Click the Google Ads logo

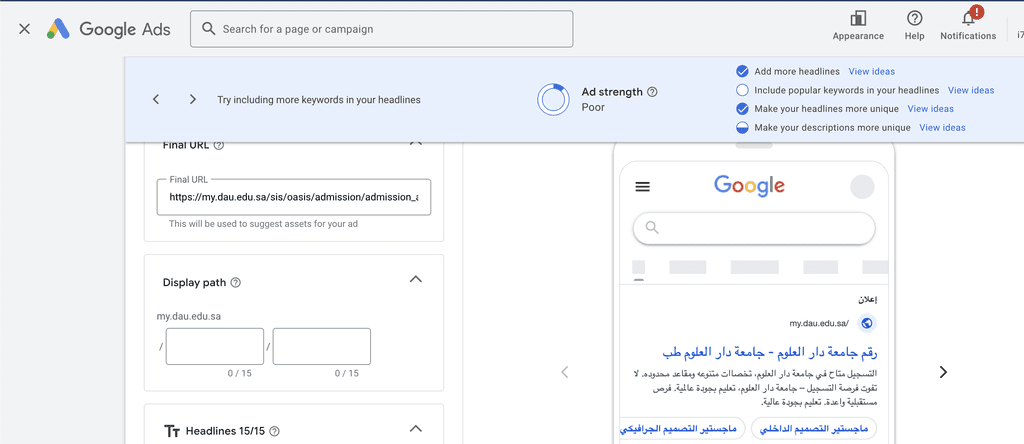tap(108, 29)
